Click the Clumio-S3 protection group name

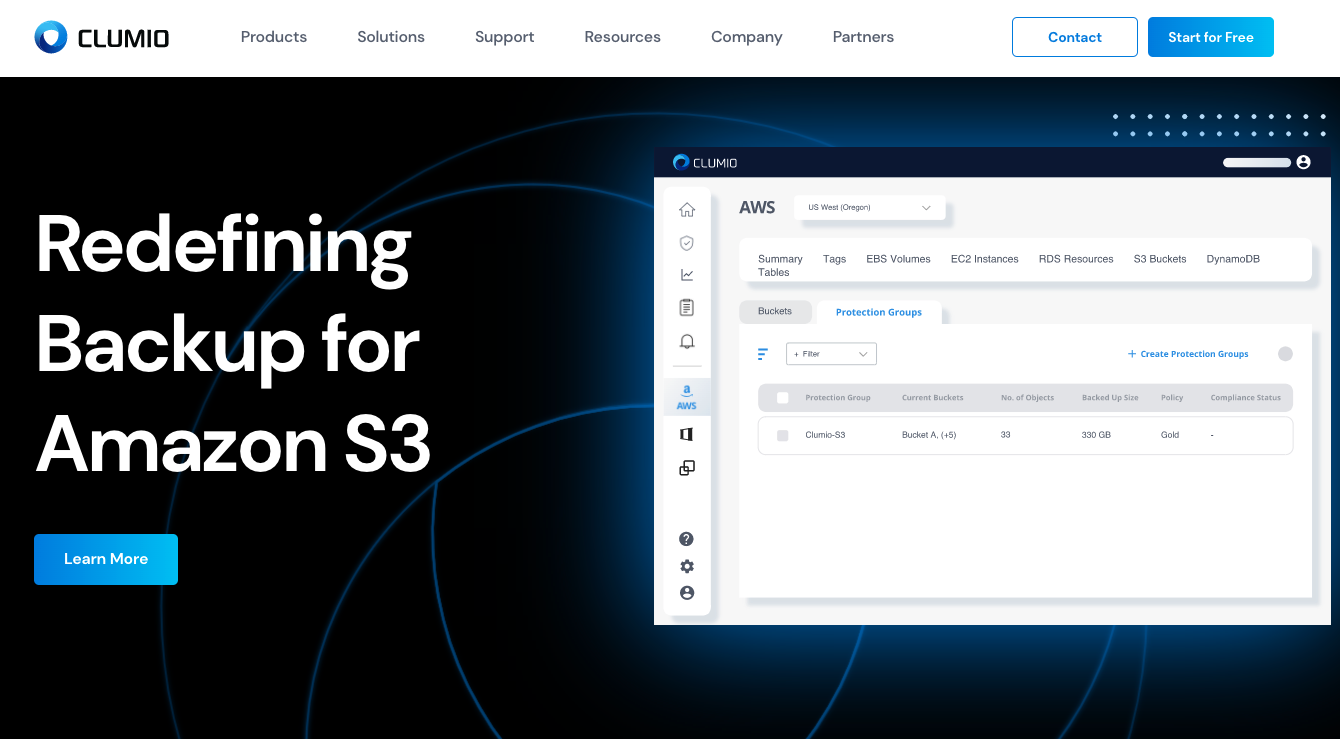(x=825, y=435)
